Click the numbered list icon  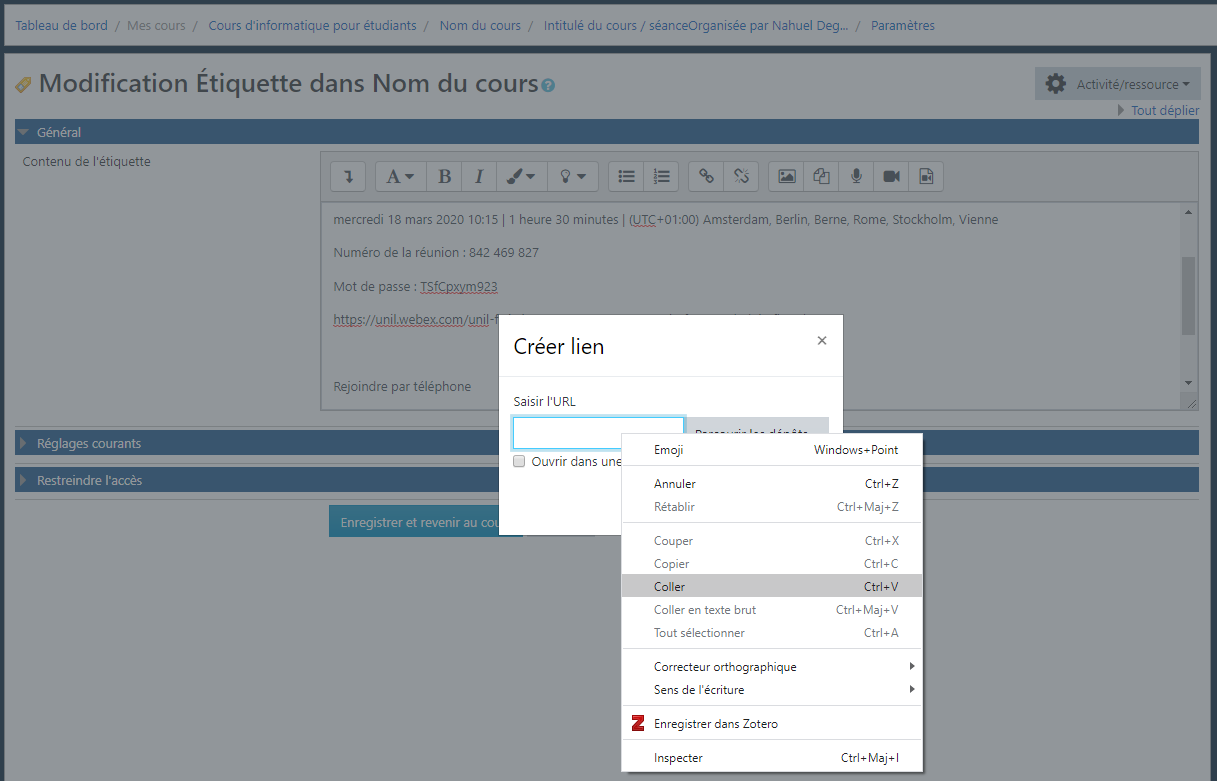[x=661, y=177]
